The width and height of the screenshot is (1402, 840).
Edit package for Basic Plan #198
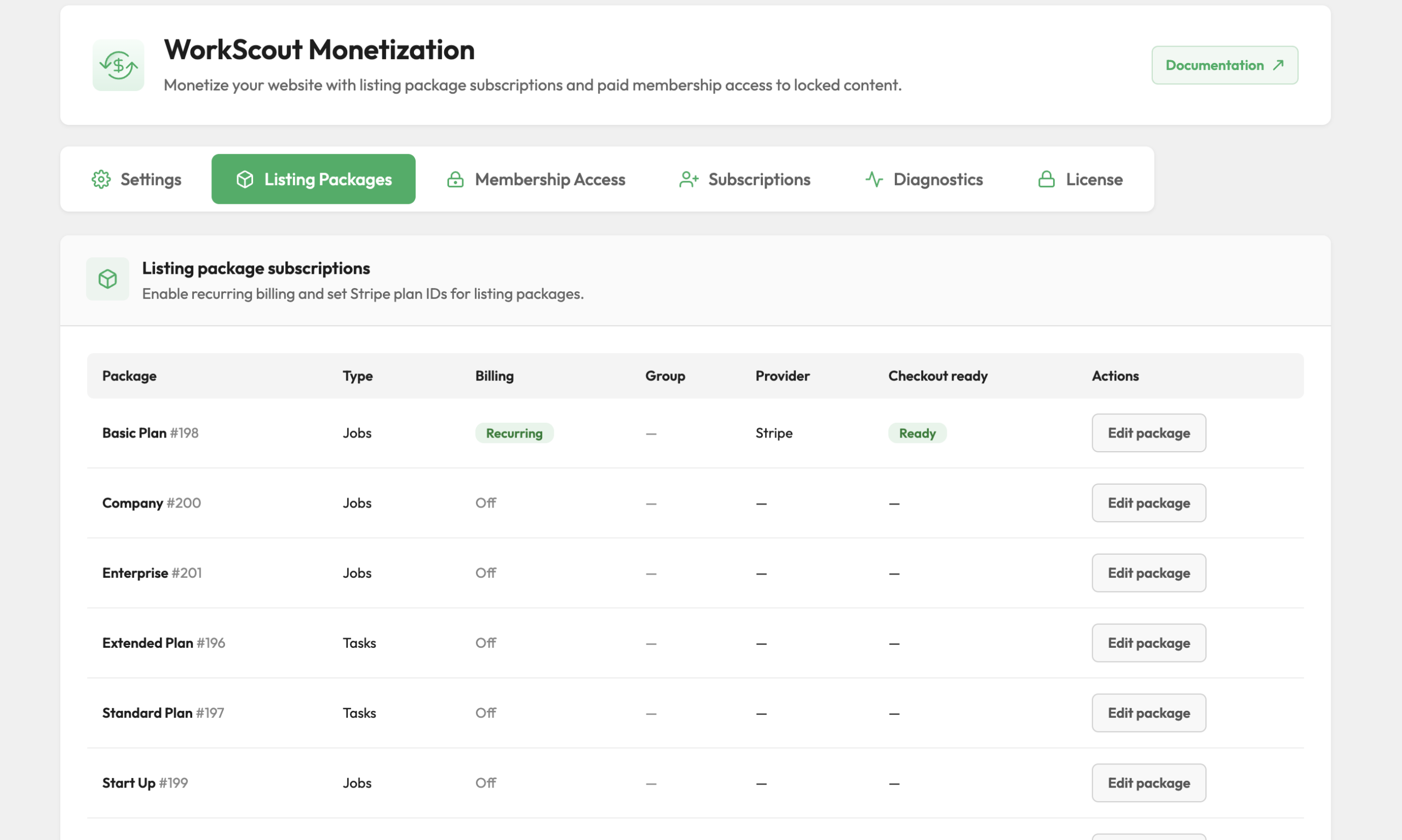pyautogui.click(x=1148, y=433)
